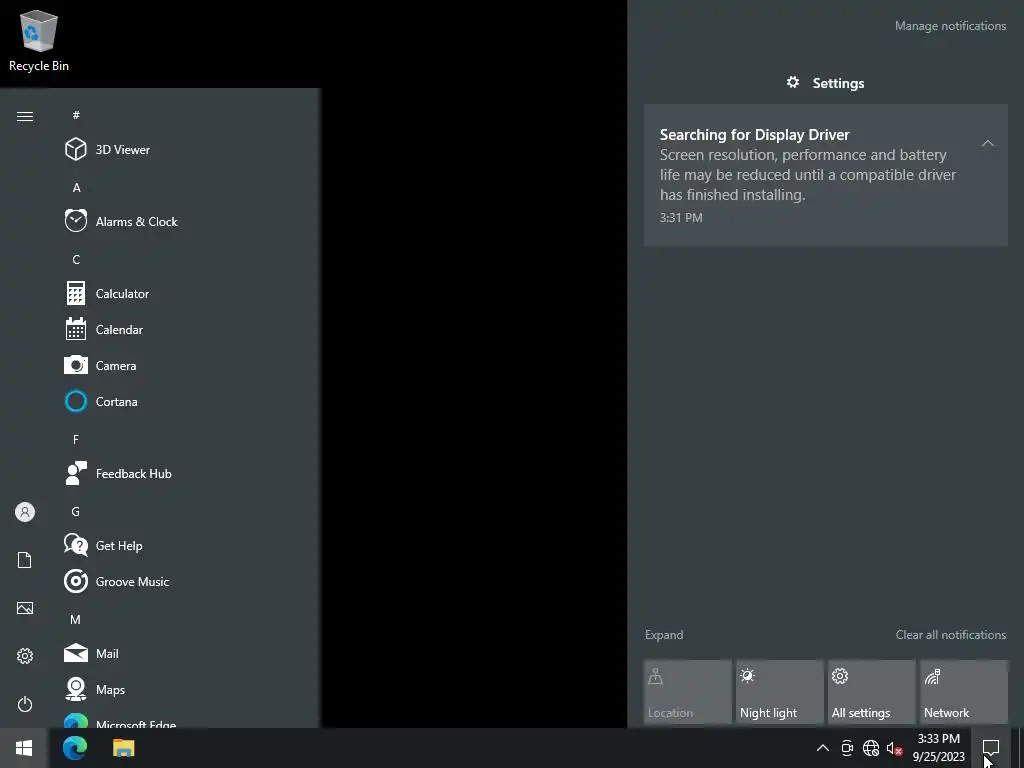Open All settings quick action

[872, 692]
